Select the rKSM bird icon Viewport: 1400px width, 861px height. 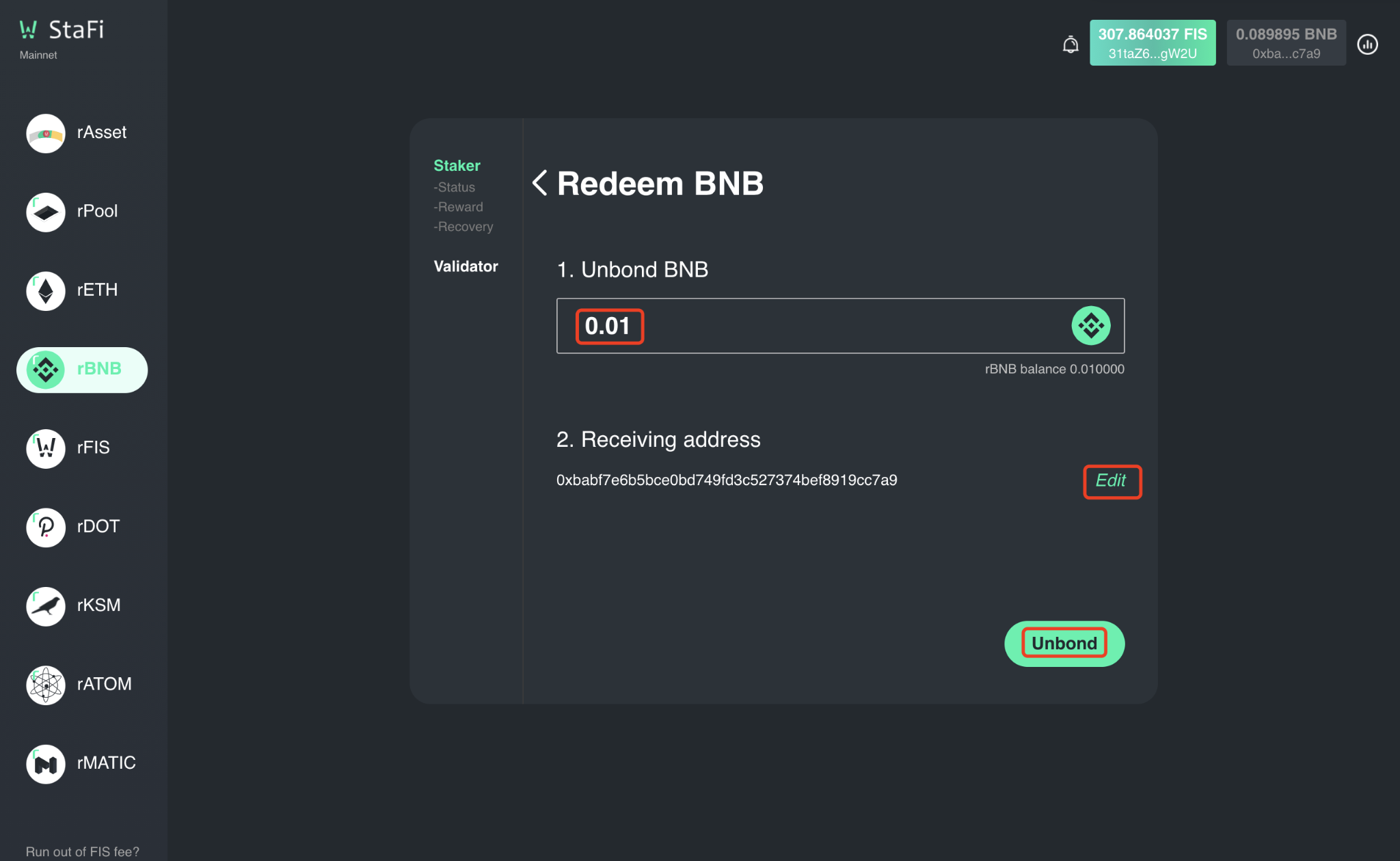46,606
